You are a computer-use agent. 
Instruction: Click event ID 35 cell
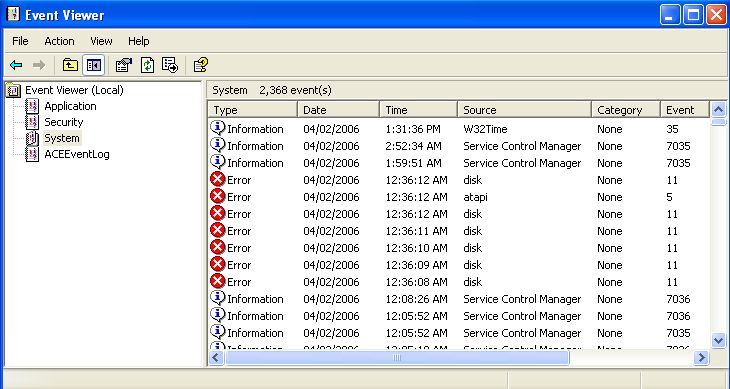672,129
